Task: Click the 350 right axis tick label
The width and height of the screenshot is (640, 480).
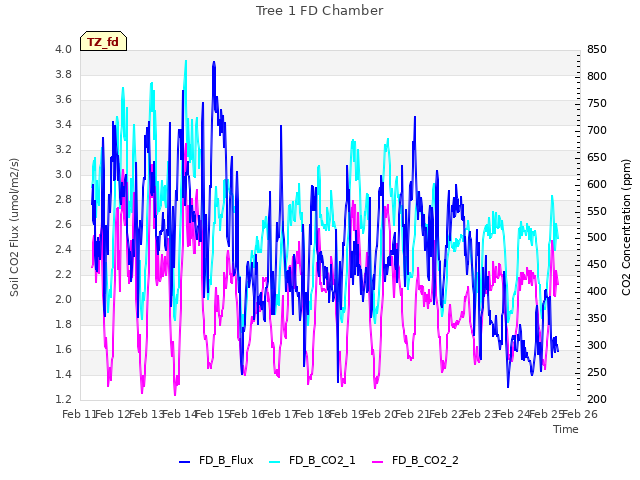Action: click(x=597, y=318)
